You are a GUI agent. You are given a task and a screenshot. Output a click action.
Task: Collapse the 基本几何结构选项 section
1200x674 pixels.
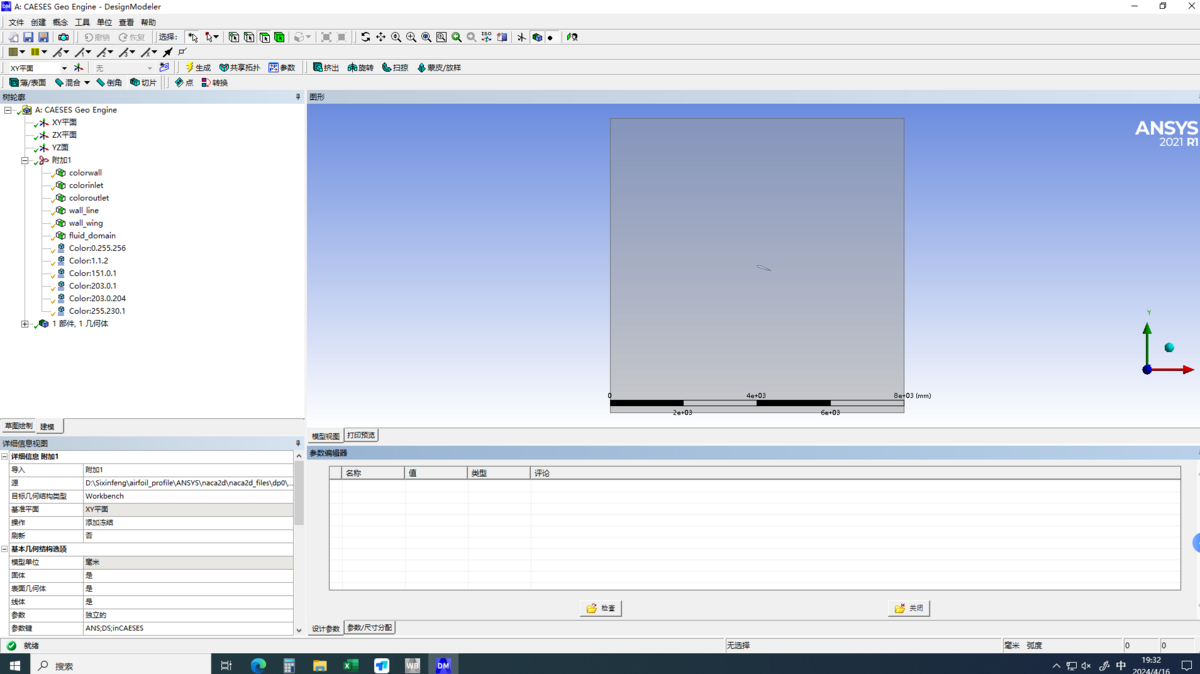coord(5,549)
